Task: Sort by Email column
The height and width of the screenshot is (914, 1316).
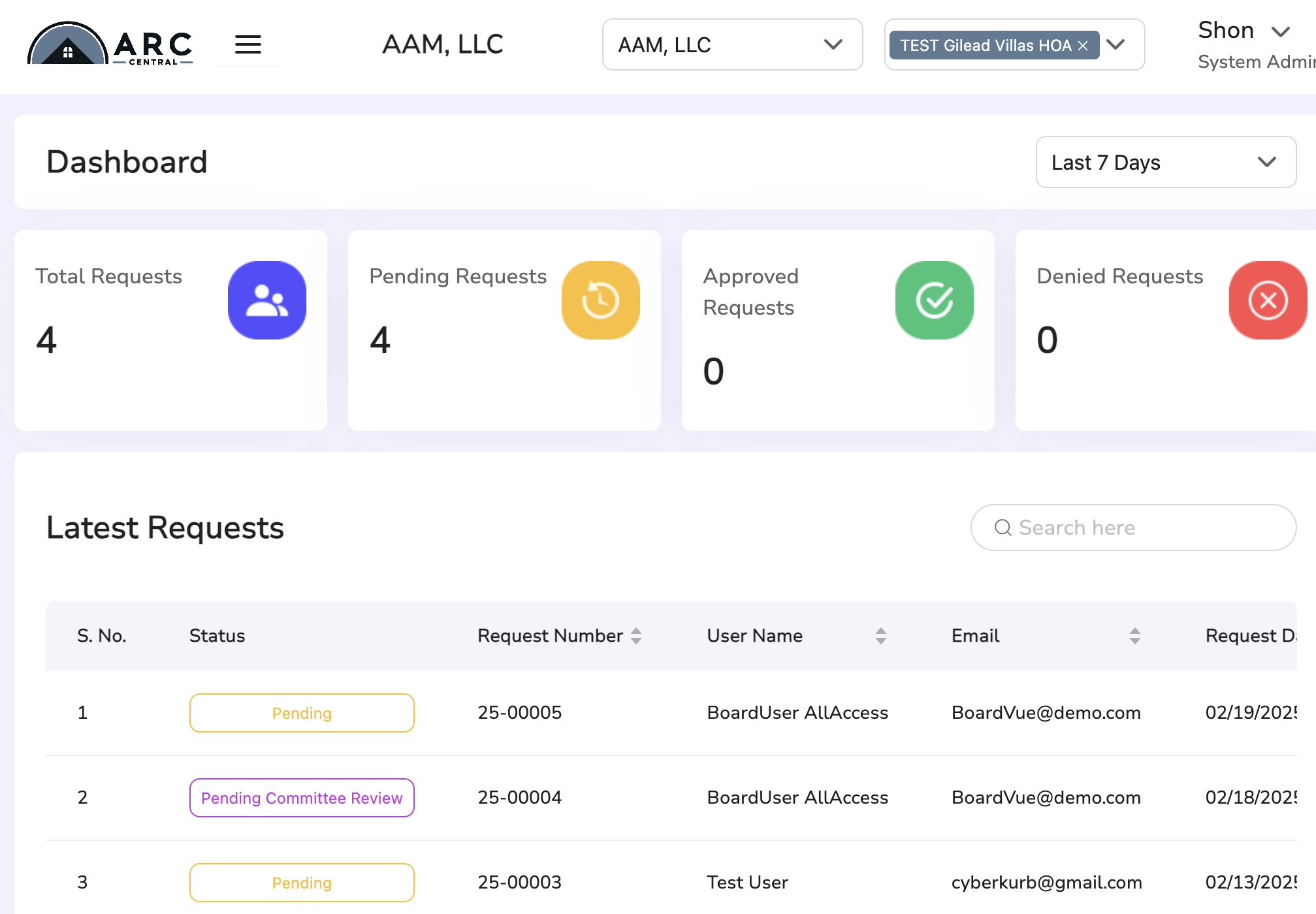Action: click(1135, 636)
